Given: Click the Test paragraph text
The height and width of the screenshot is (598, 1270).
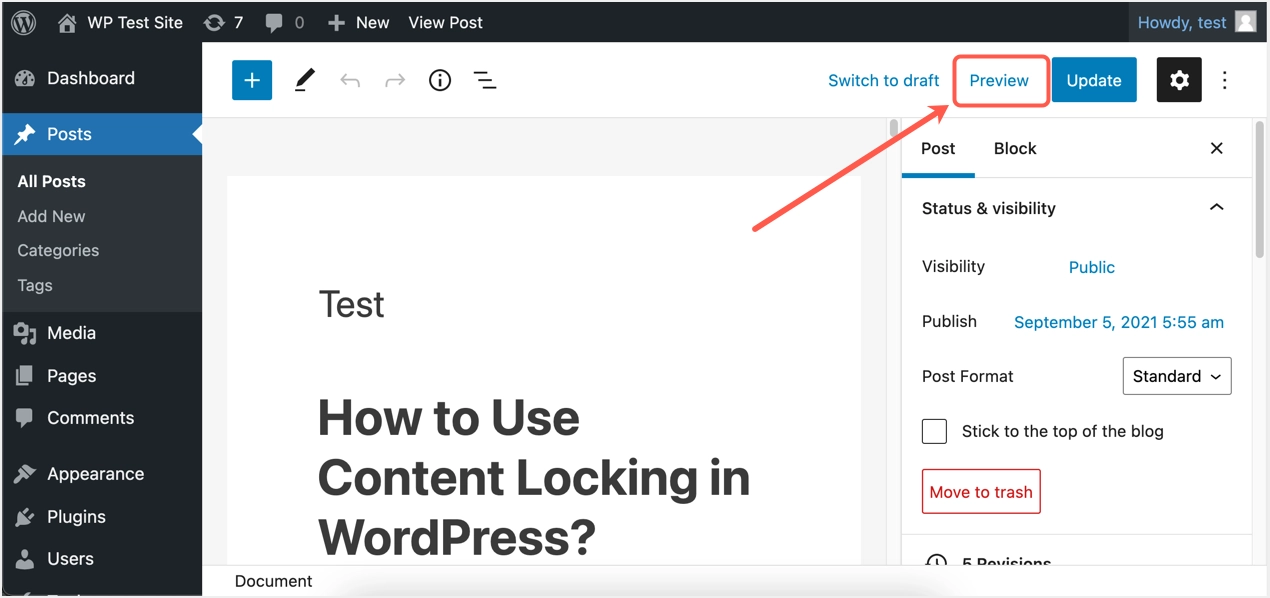Looking at the screenshot, I should pyautogui.click(x=351, y=304).
